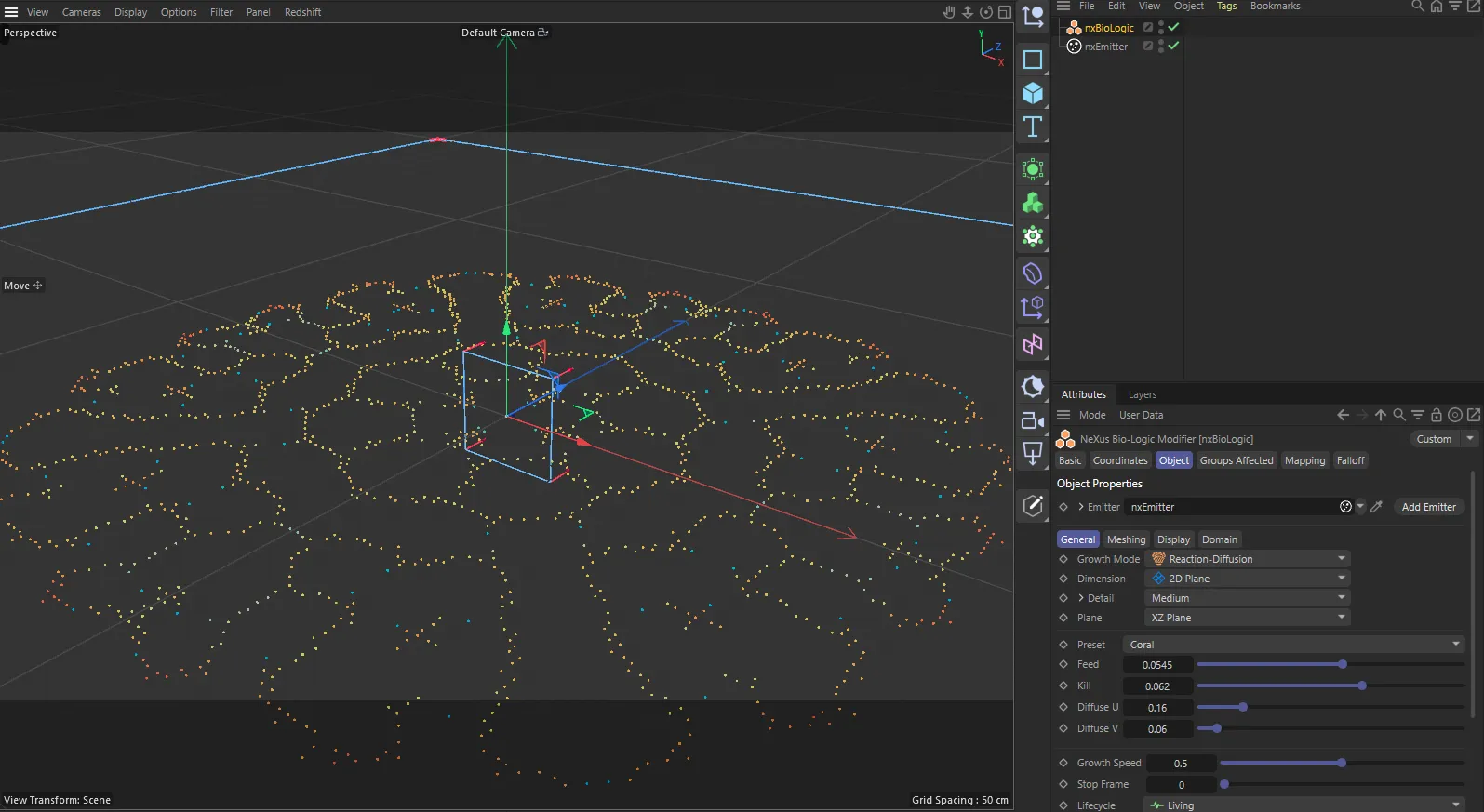This screenshot has height=812, width=1484.
Task: Open the green cloner cubes tool
Action: point(1033,203)
